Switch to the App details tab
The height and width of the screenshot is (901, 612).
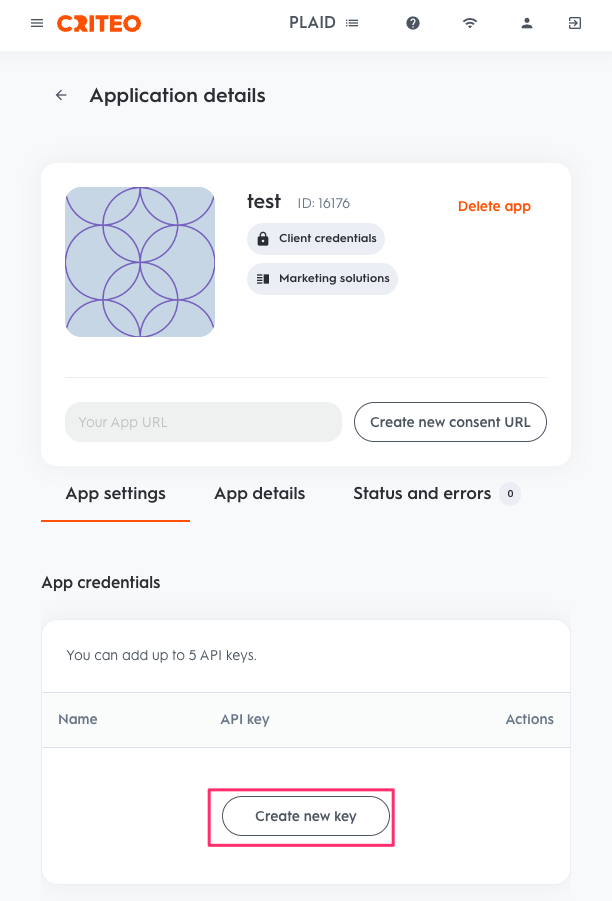(260, 494)
